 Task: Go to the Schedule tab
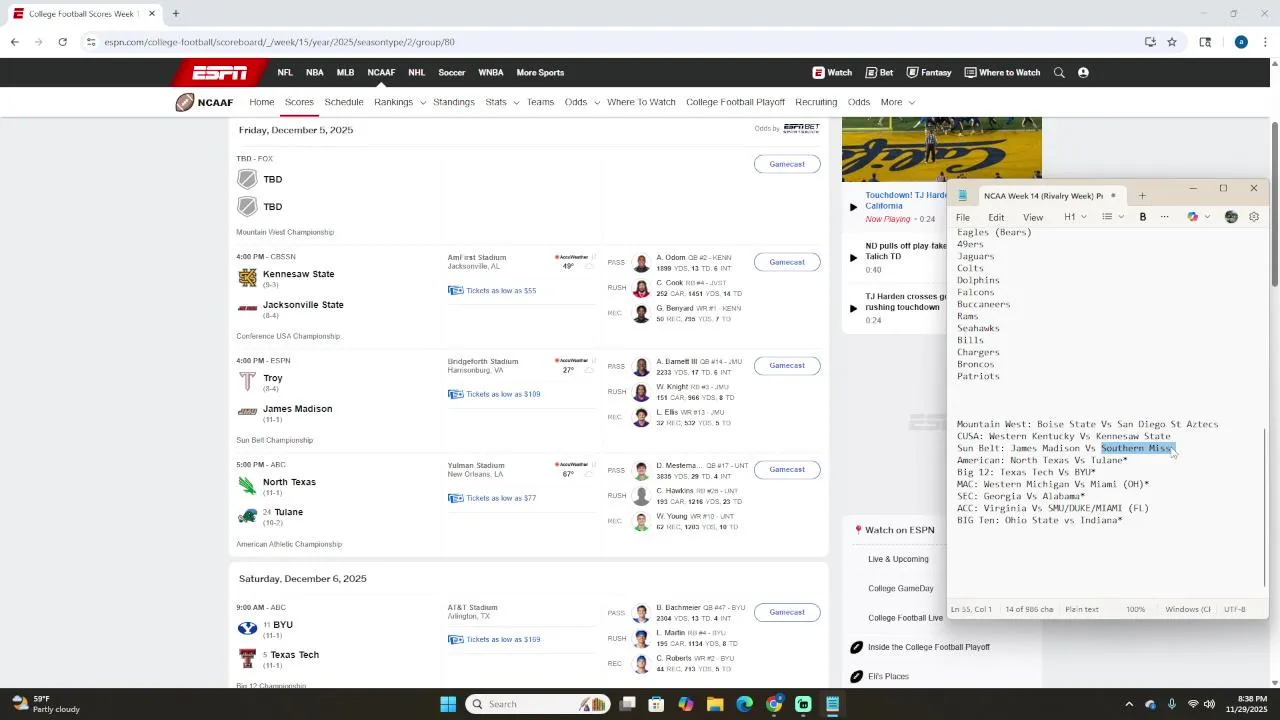[343, 102]
